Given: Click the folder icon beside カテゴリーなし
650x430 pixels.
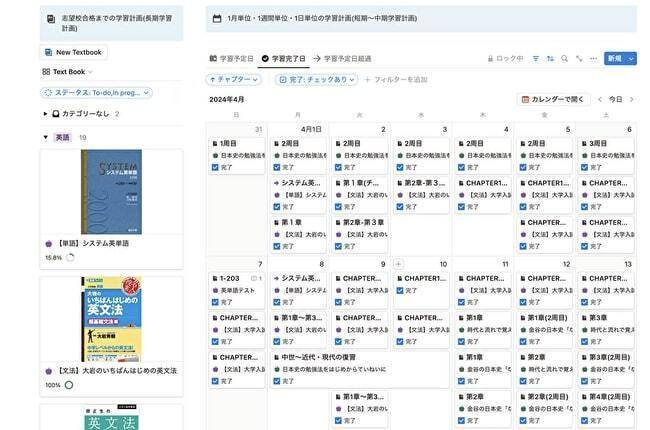Looking at the screenshot, I should point(56,114).
